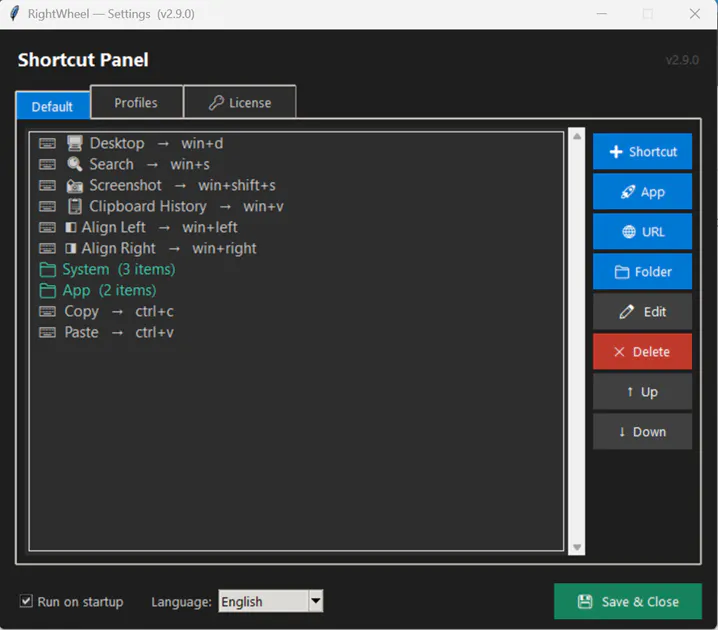718x630 pixels.
Task: Select the 'win+left' hotkey text
Action: pyautogui.click(x=210, y=228)
